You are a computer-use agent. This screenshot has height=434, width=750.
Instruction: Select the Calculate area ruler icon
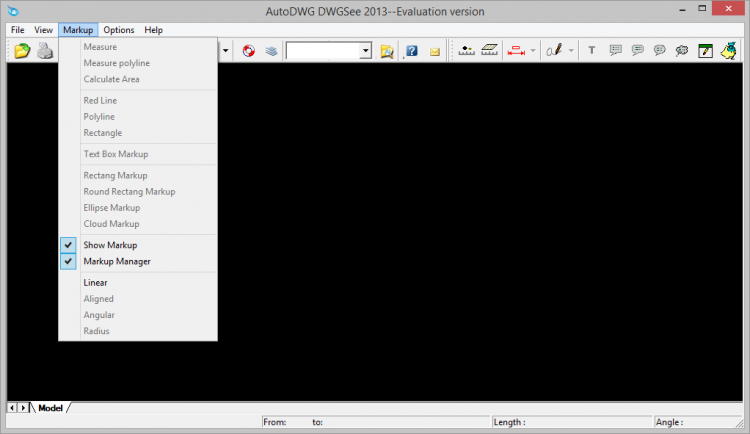(489, 50)
